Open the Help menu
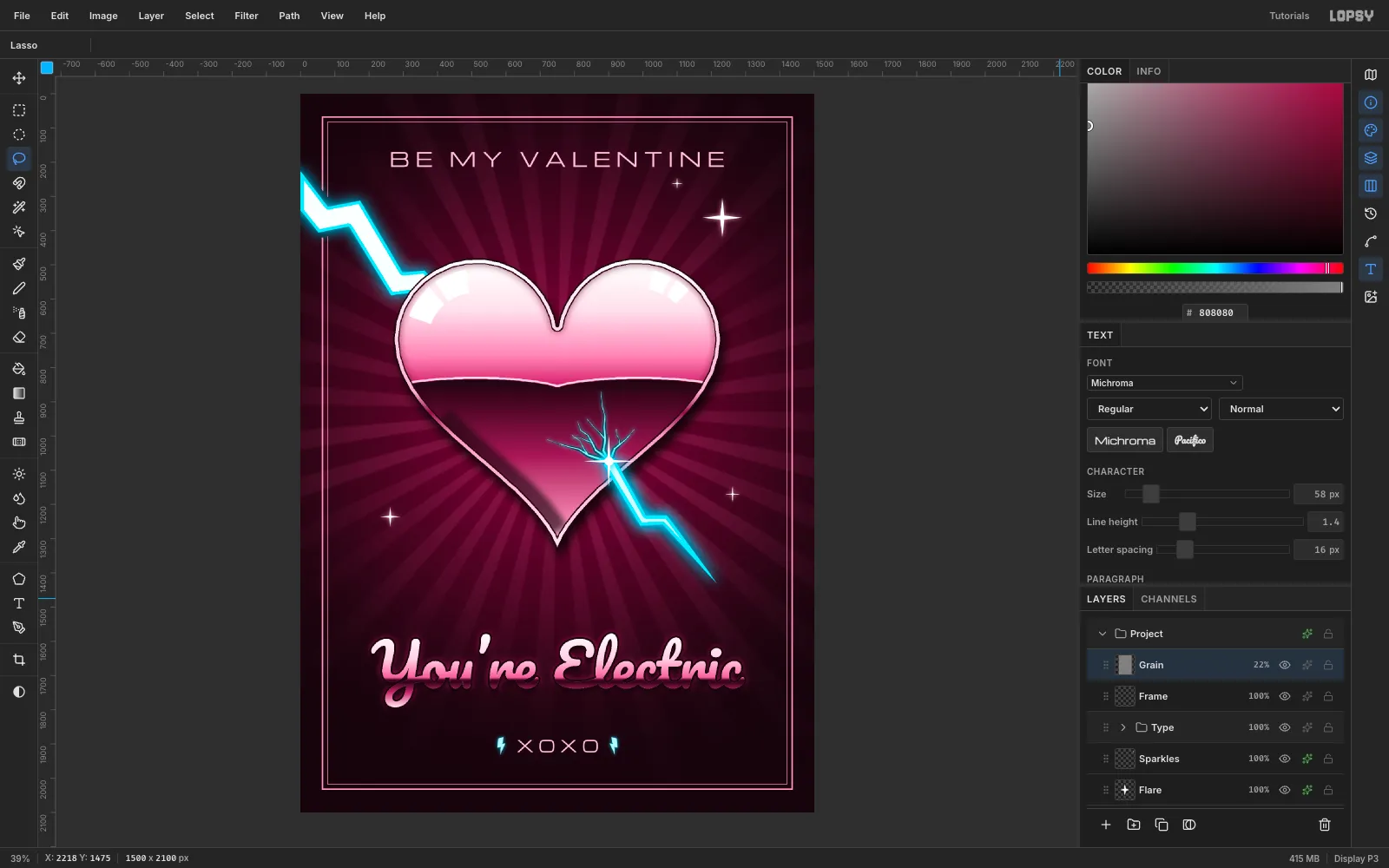The width and height of the screenshot is (1389, 868). pyautogui.click(x=375, y=16)
